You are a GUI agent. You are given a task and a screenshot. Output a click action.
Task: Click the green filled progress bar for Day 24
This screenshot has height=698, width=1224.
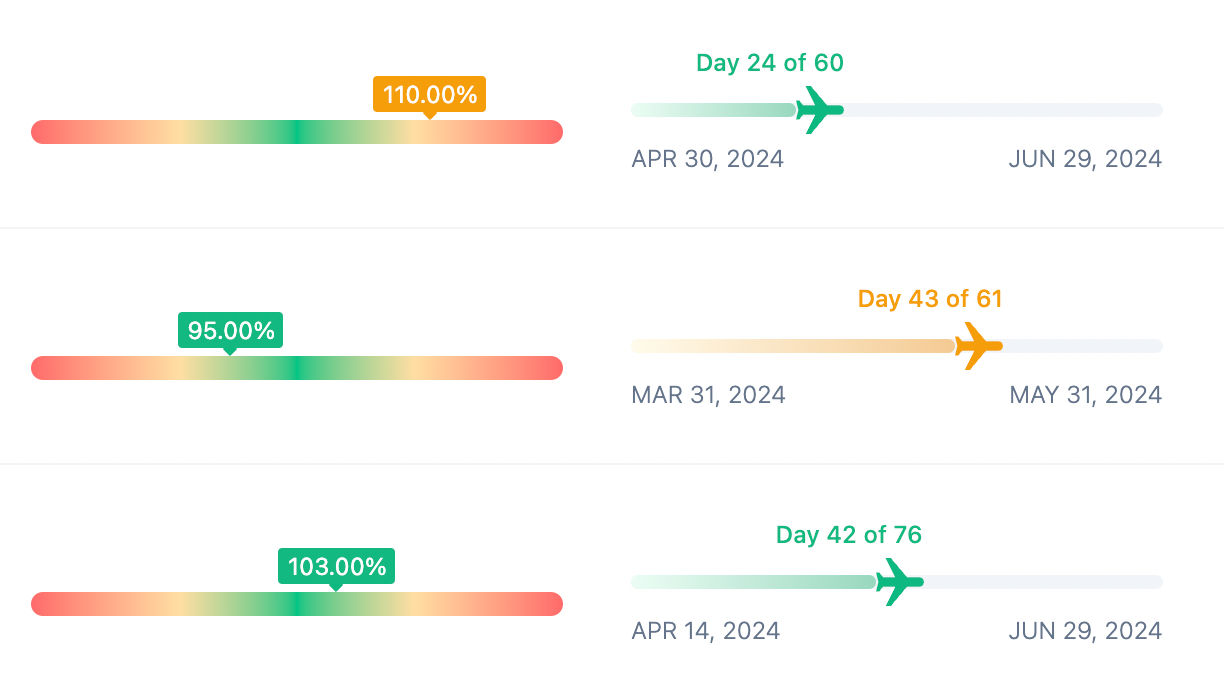point(714,110)
